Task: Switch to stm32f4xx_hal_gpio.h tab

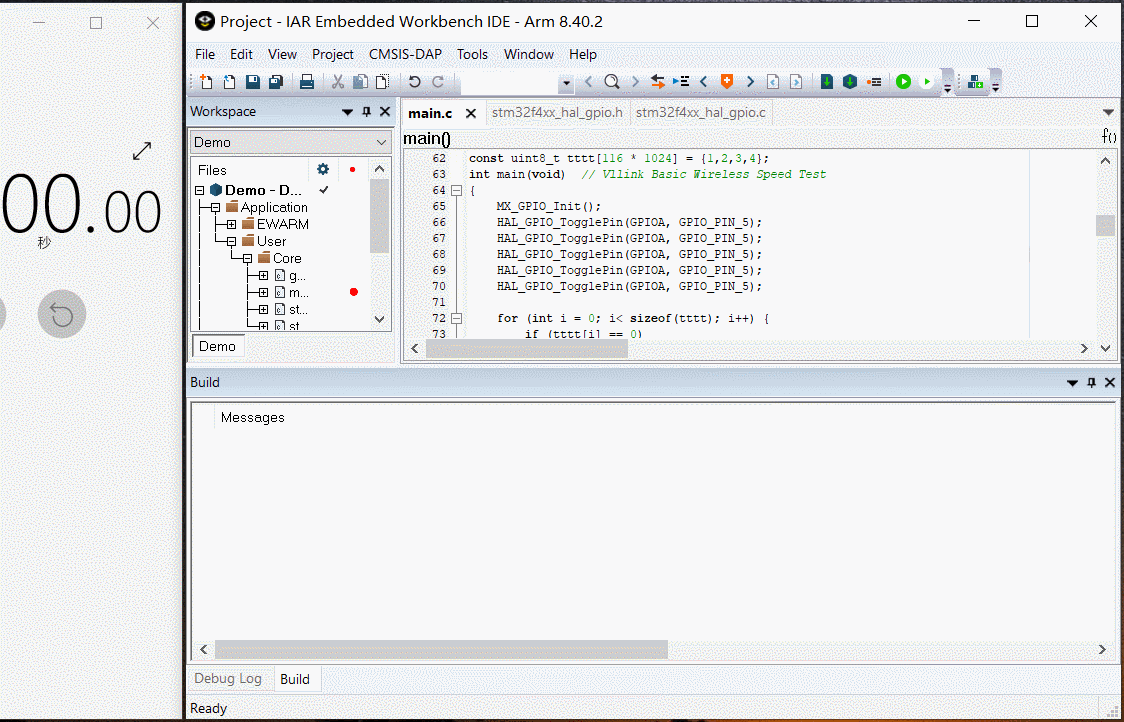Action: (x=557, y=113)
